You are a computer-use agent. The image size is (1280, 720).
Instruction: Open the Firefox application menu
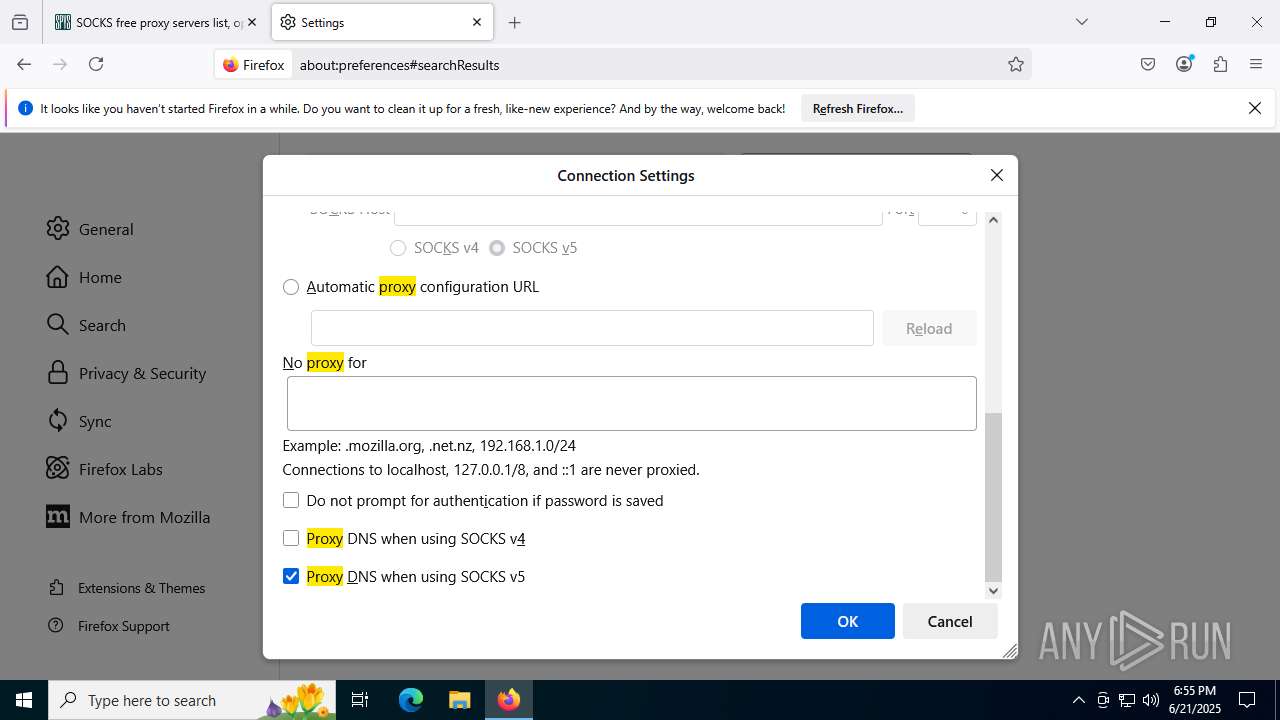coord(1256,64)
